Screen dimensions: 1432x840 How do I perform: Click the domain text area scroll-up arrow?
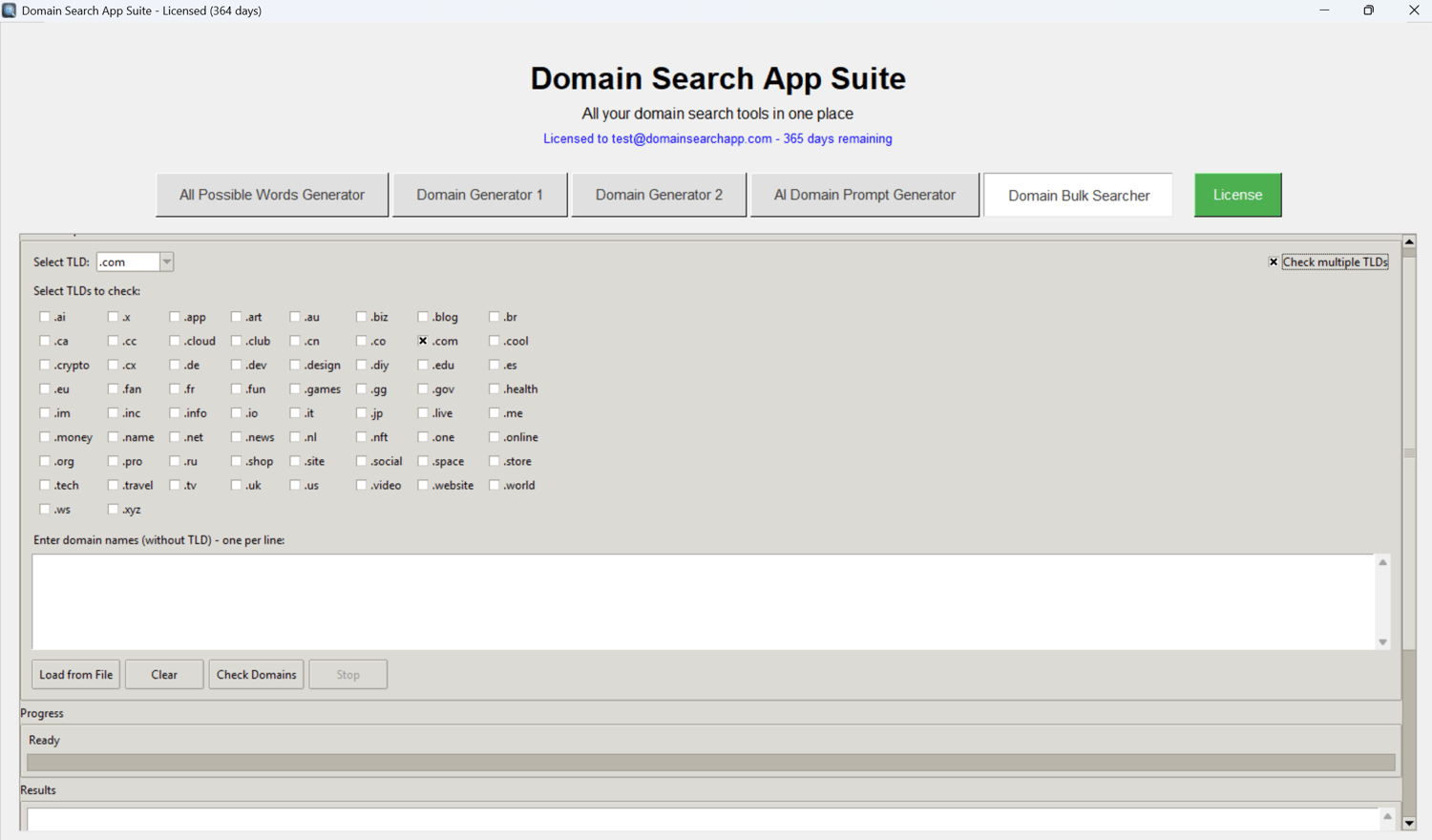[1382, 562]
